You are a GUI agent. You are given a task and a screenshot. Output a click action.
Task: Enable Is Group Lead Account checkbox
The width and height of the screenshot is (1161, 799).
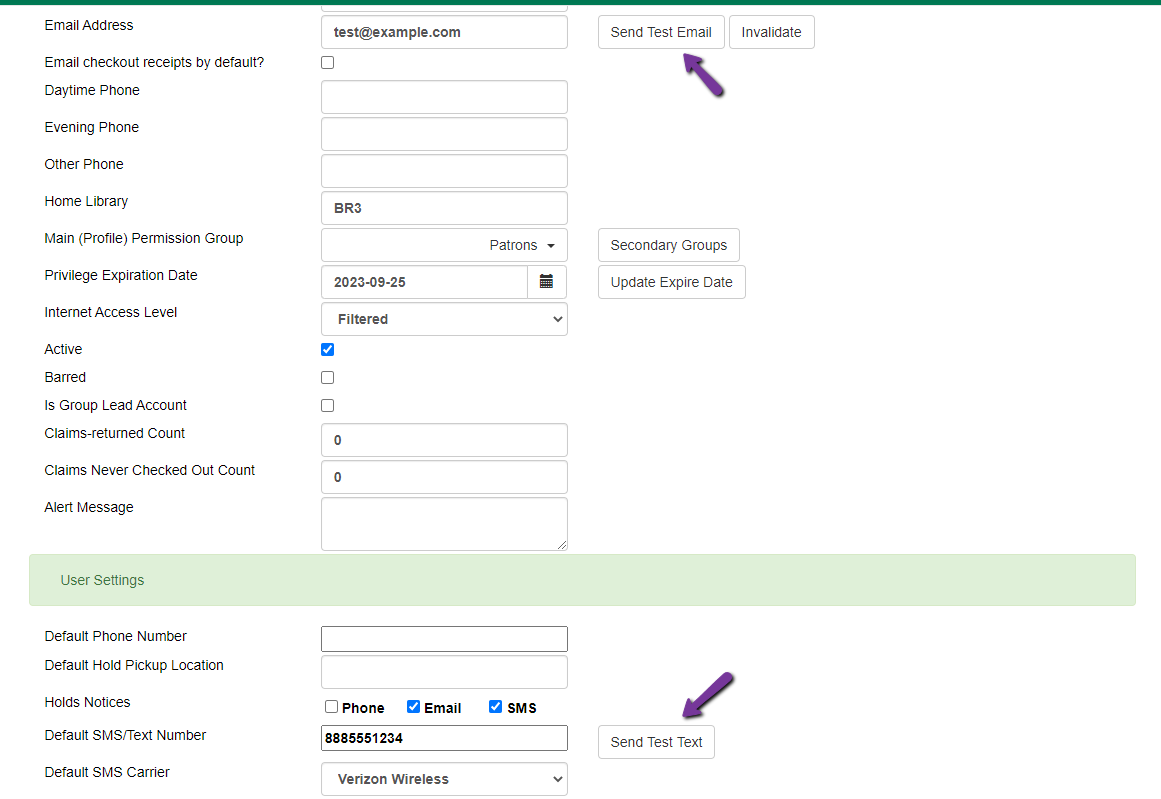327,406
